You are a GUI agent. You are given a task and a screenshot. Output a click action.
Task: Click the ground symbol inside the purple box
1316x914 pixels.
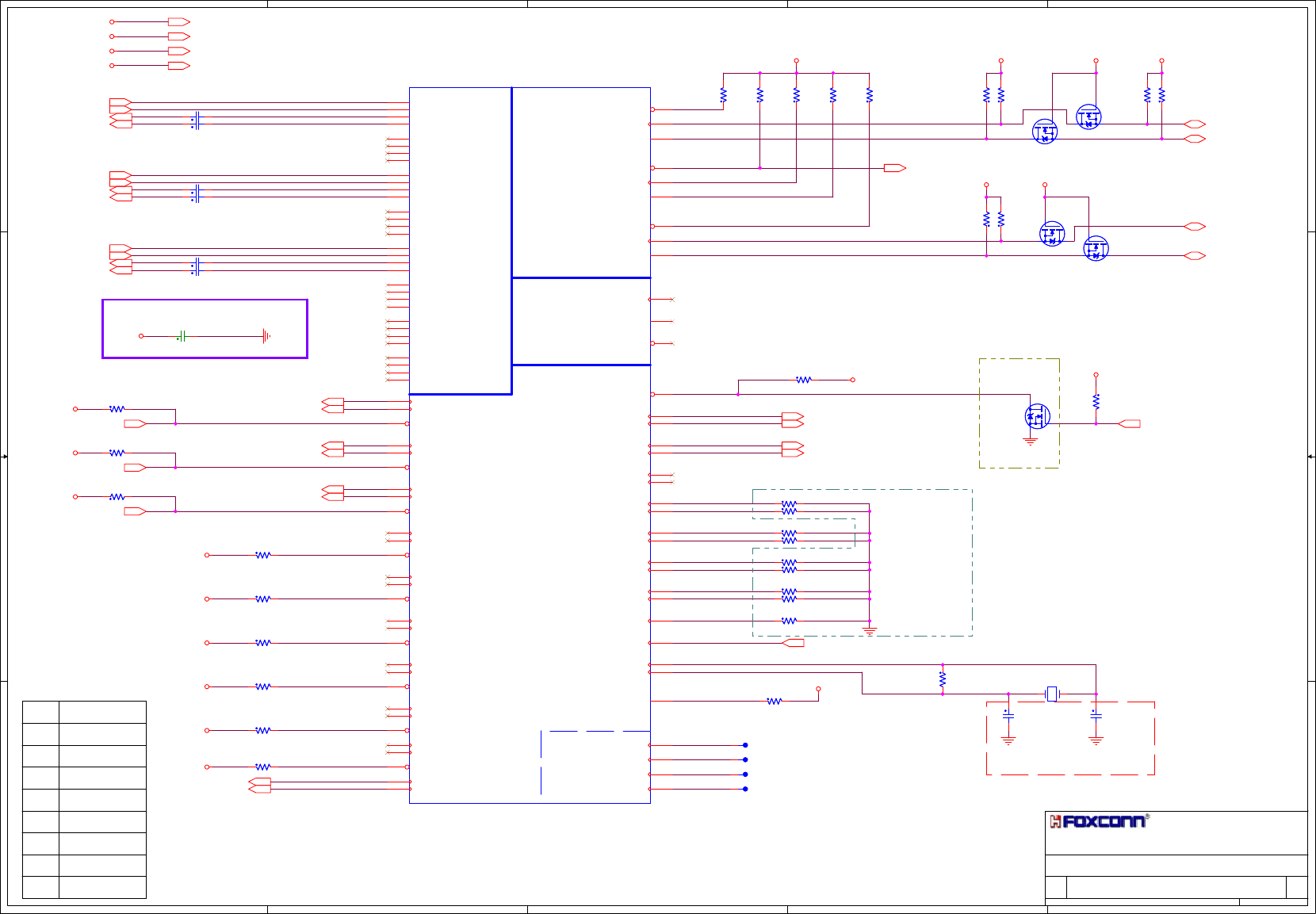click(x=266, y=336)
